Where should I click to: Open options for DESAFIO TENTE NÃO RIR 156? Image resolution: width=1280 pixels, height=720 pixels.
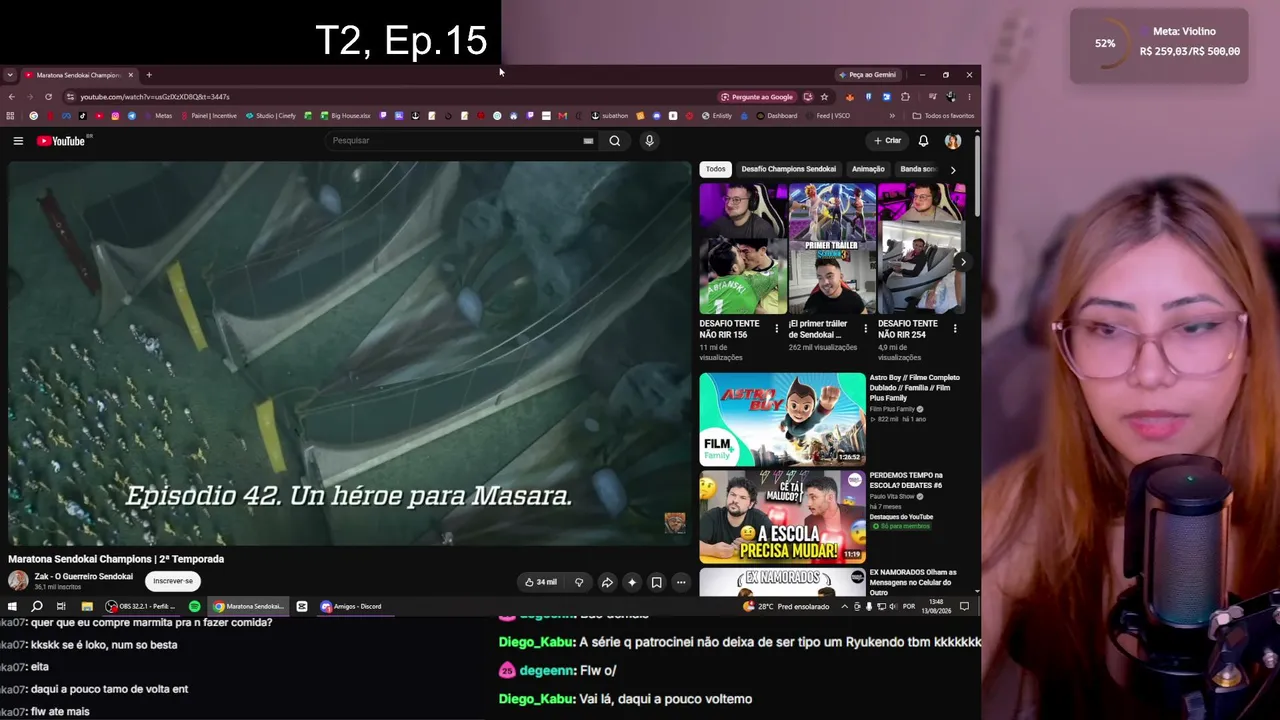coord(776,329)
